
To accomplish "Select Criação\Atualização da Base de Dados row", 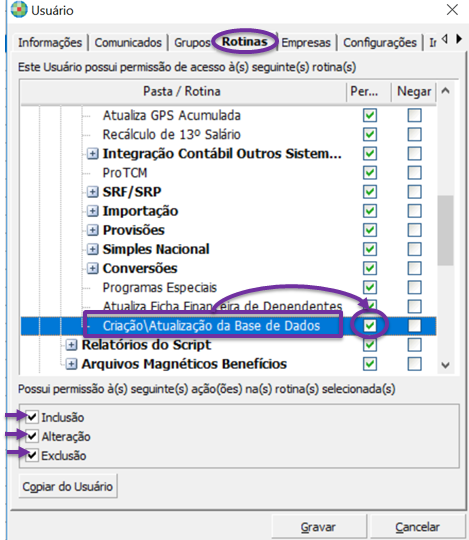I will click(x=228, y=325).
